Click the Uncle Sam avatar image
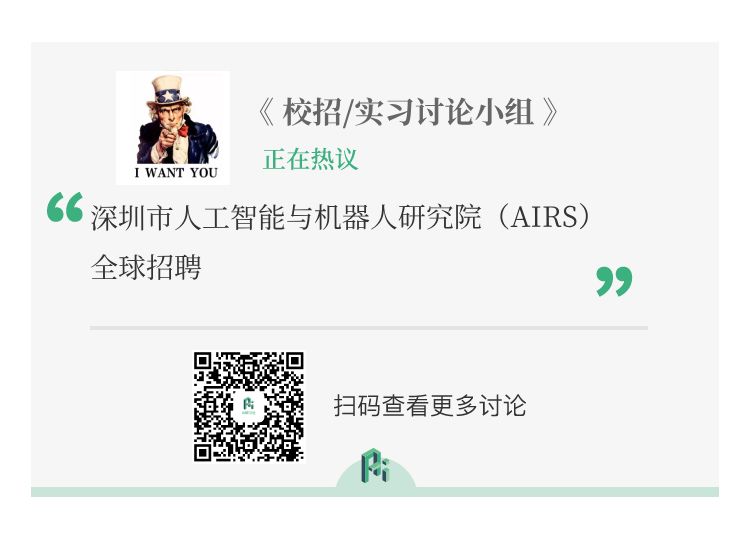 (x=173, y=128)
